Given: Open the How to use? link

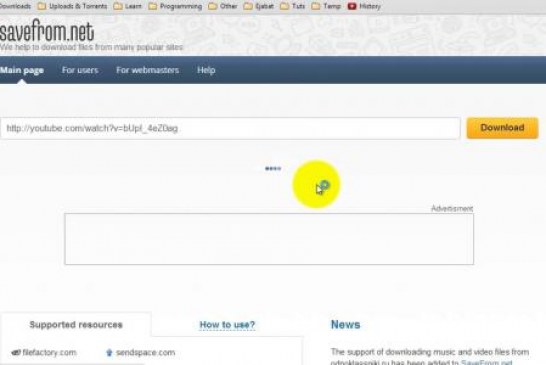Looking at the screenshot, I should (x=227, y=325).
